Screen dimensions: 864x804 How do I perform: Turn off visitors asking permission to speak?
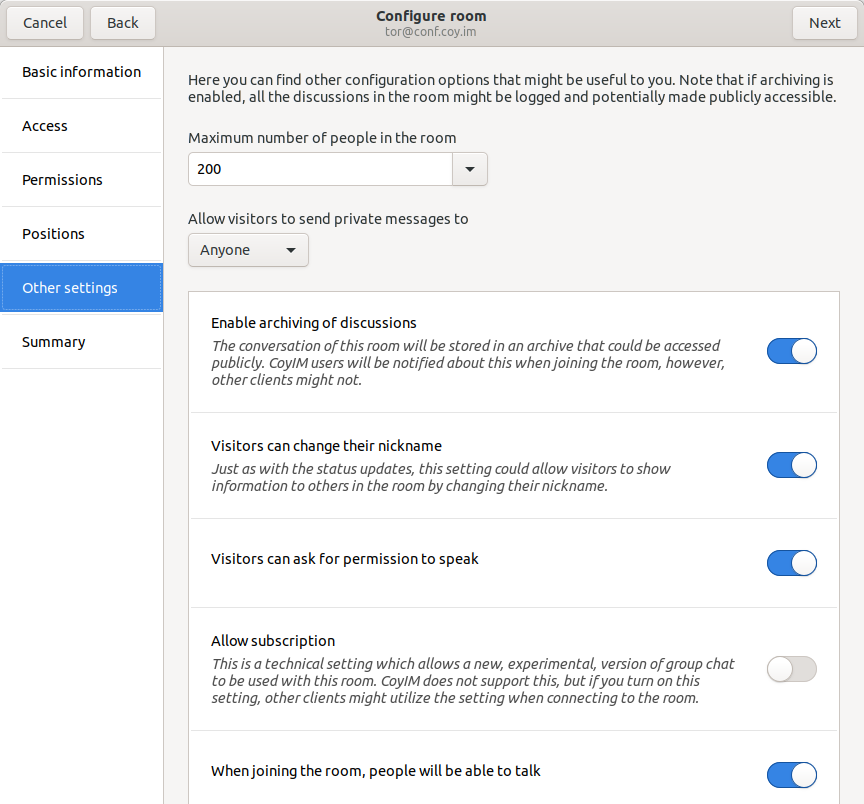click(791, 563)
